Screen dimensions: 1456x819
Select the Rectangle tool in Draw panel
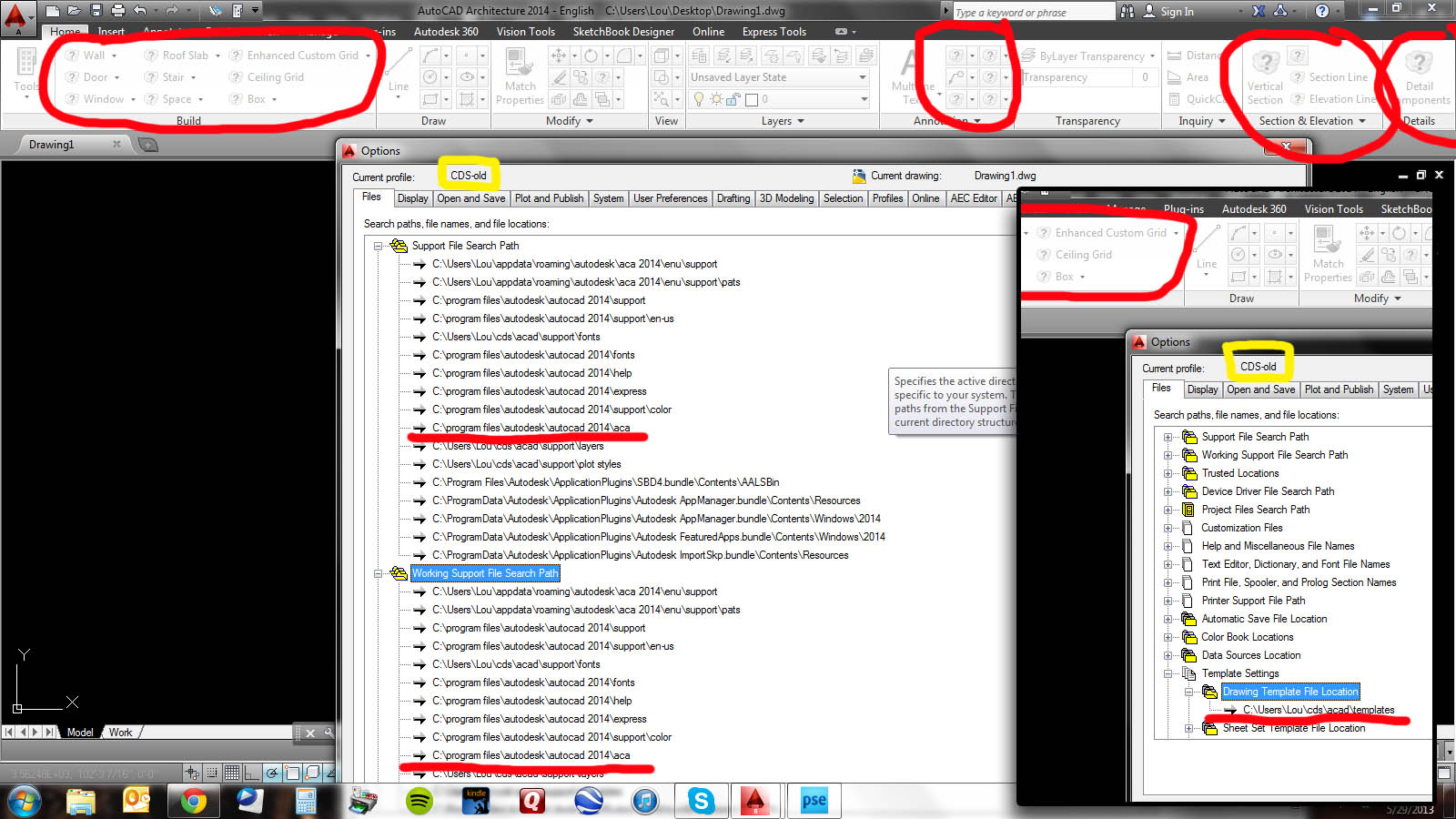(x=431, y=99)
